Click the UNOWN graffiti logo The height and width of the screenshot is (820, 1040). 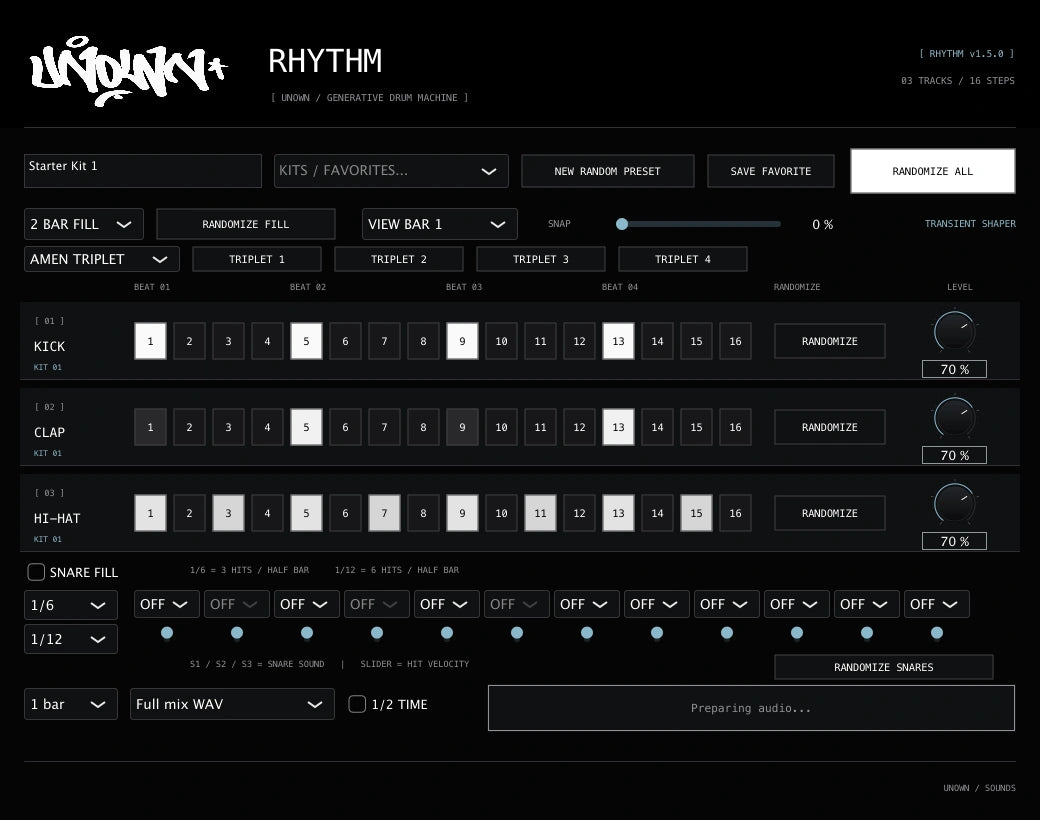click(x=129, y=71)
